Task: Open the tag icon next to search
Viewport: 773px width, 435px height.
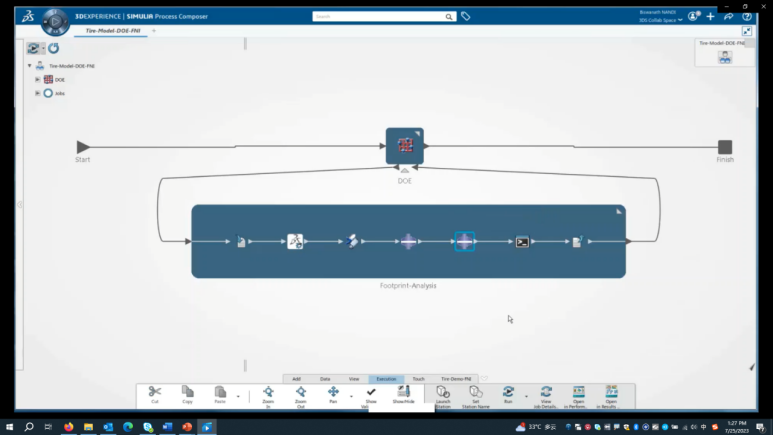Action: coord(466,17)
